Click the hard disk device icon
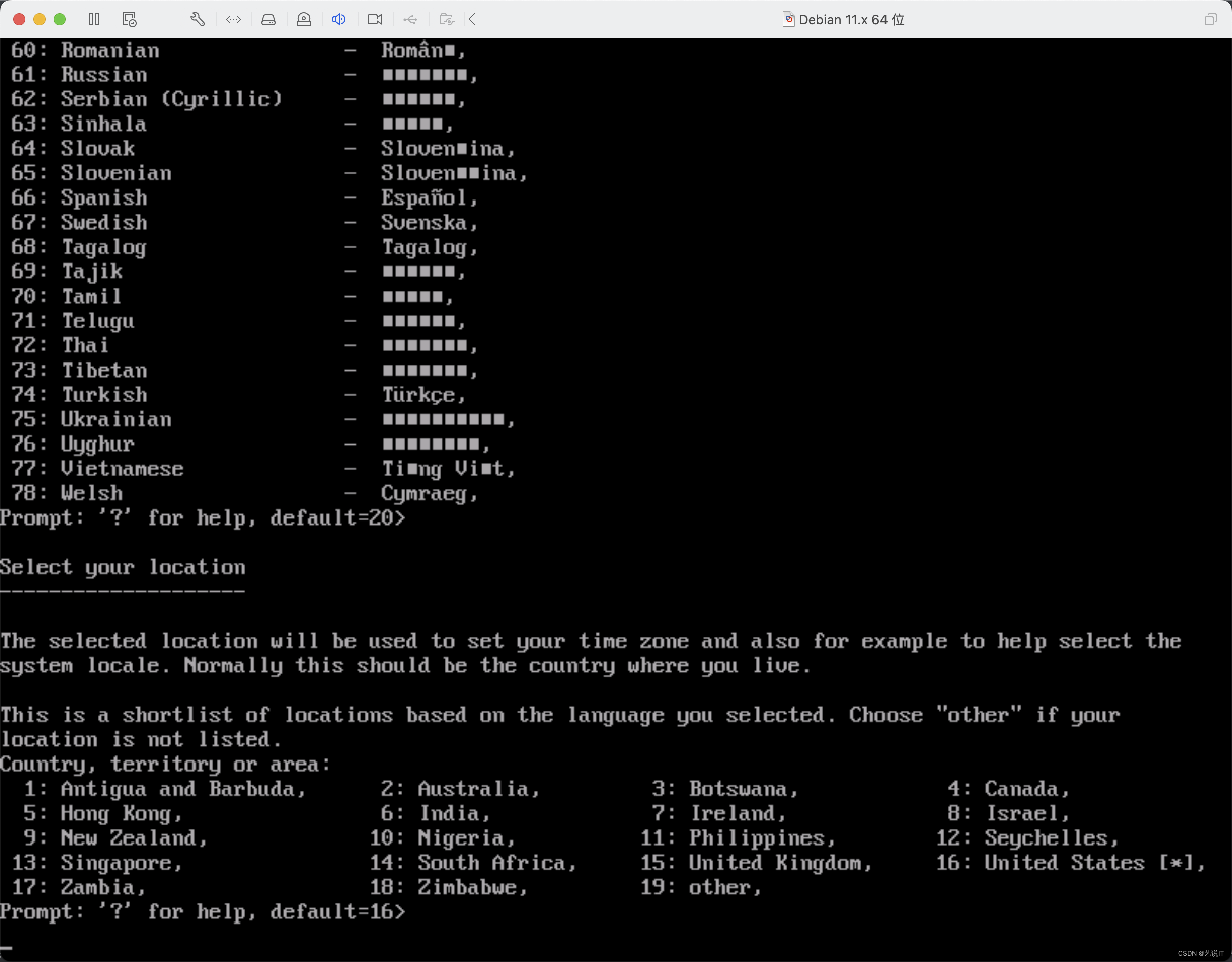The height and width of the screenshot is (962, 1232). click(x=268, y=20)
